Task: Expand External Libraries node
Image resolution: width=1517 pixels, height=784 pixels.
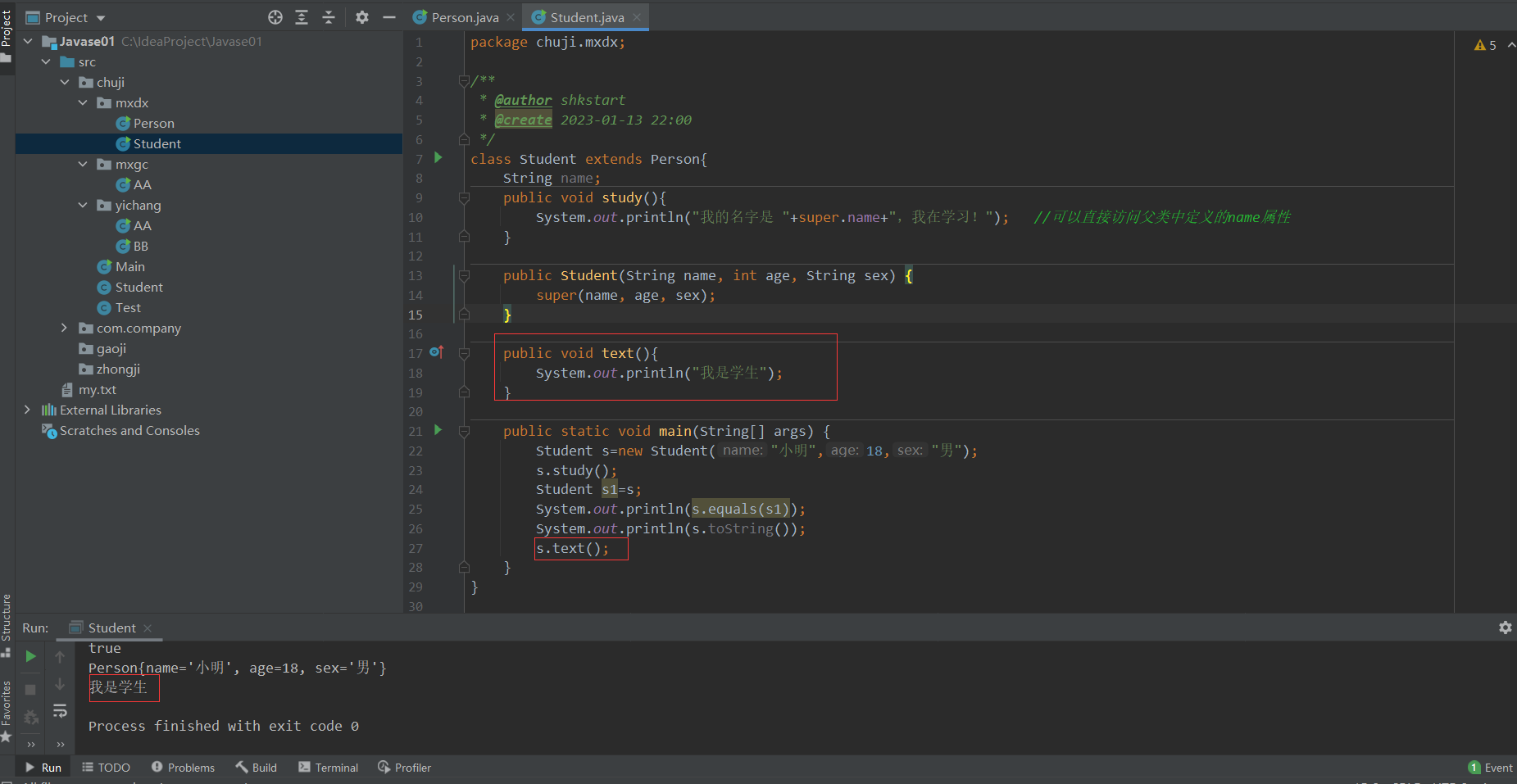Action: click(28, 410)
